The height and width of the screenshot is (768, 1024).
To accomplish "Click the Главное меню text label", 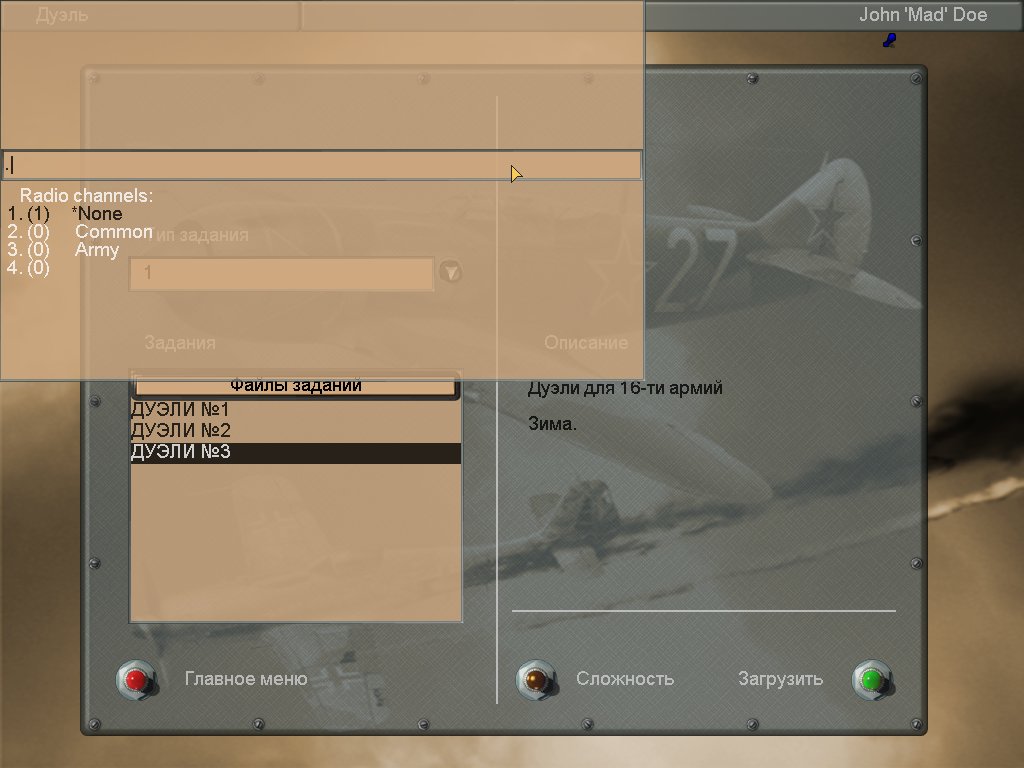I will [x=246, y=679].
